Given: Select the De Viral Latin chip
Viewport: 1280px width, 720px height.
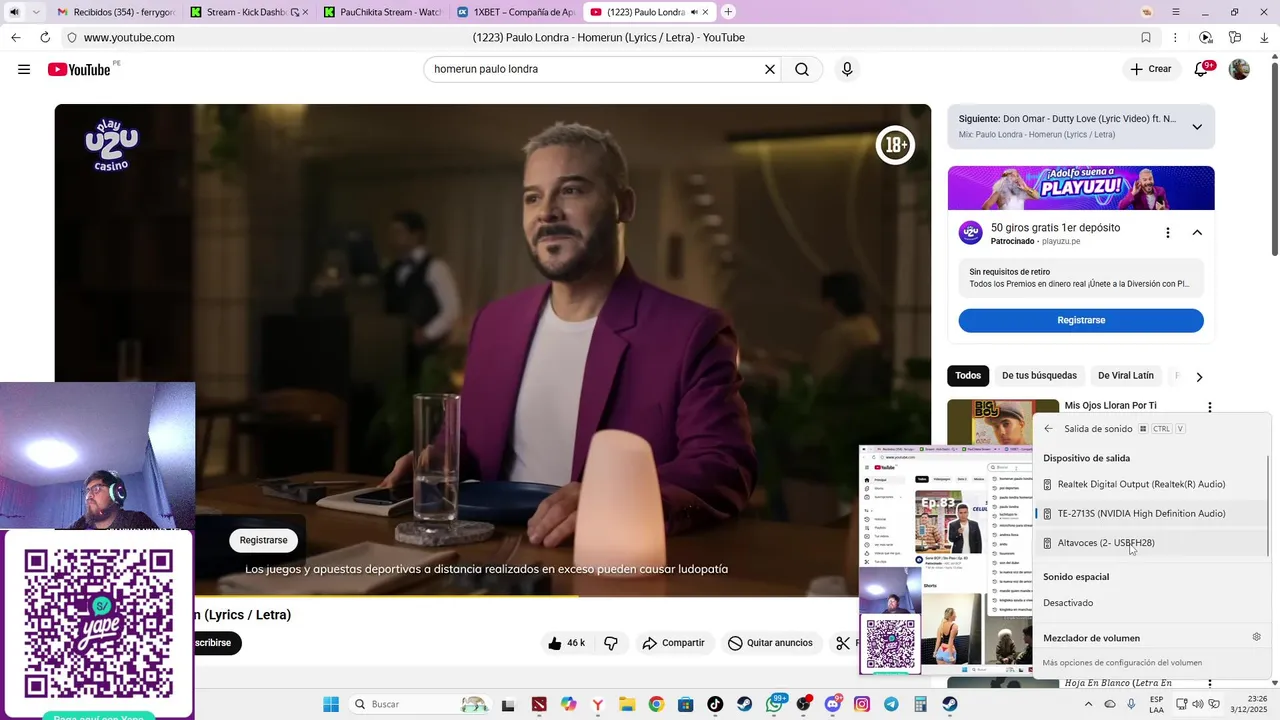Looking at the screenshot, I should click(1126, 376).
